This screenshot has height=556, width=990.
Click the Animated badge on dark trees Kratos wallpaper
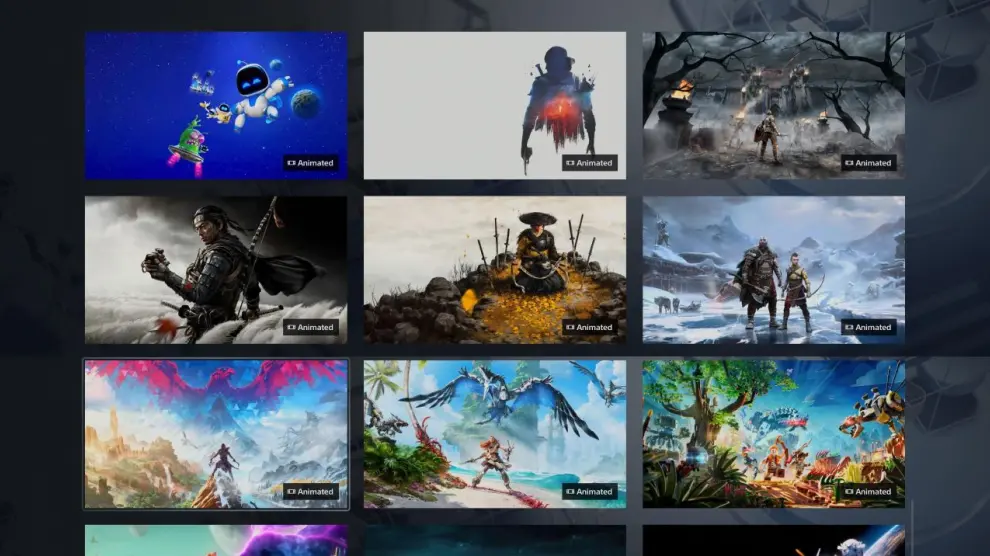pyautogui.click(x=869, y=163)
